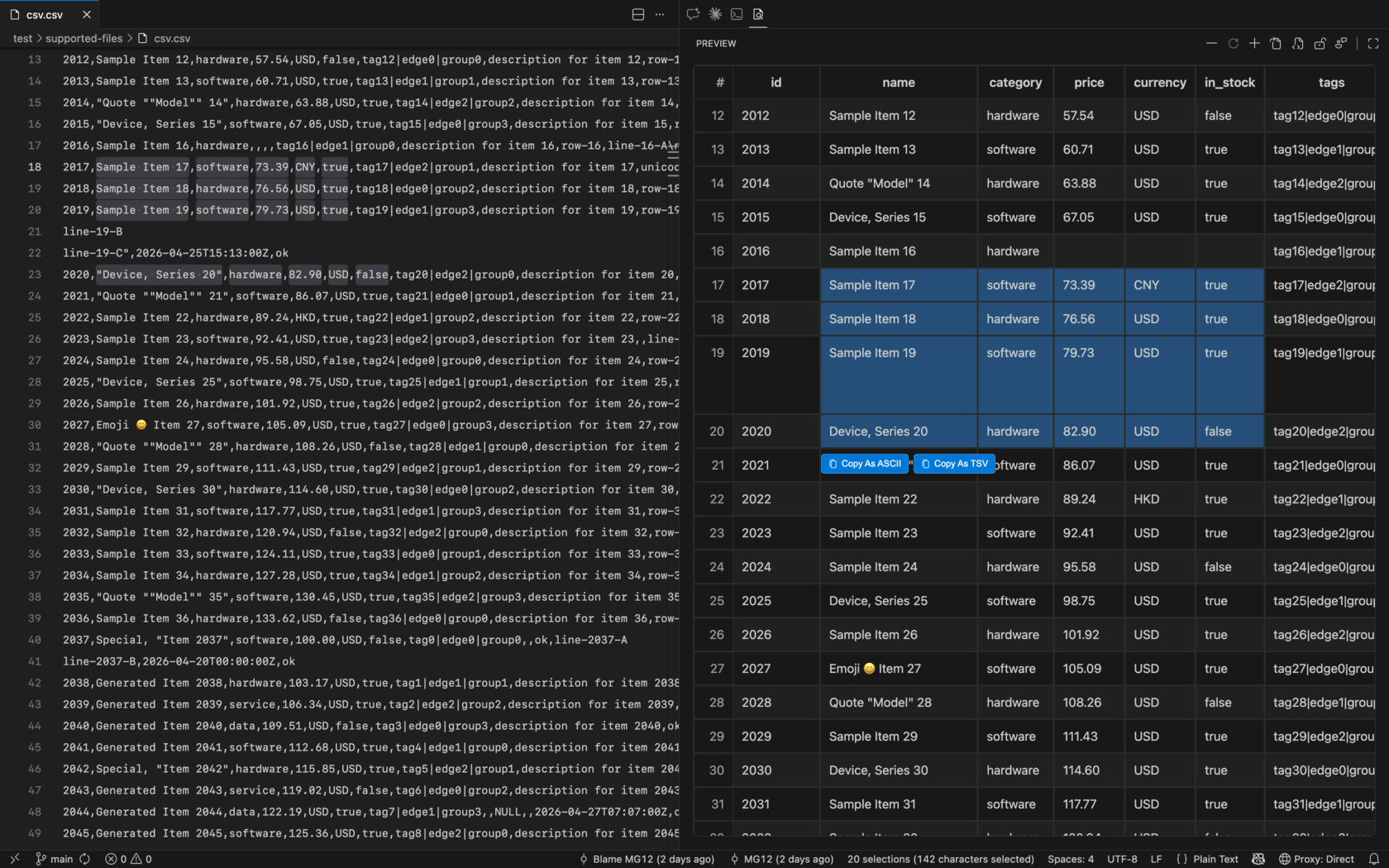Open the terminal panel tab

pyautogui.click(x=737, y=14)
